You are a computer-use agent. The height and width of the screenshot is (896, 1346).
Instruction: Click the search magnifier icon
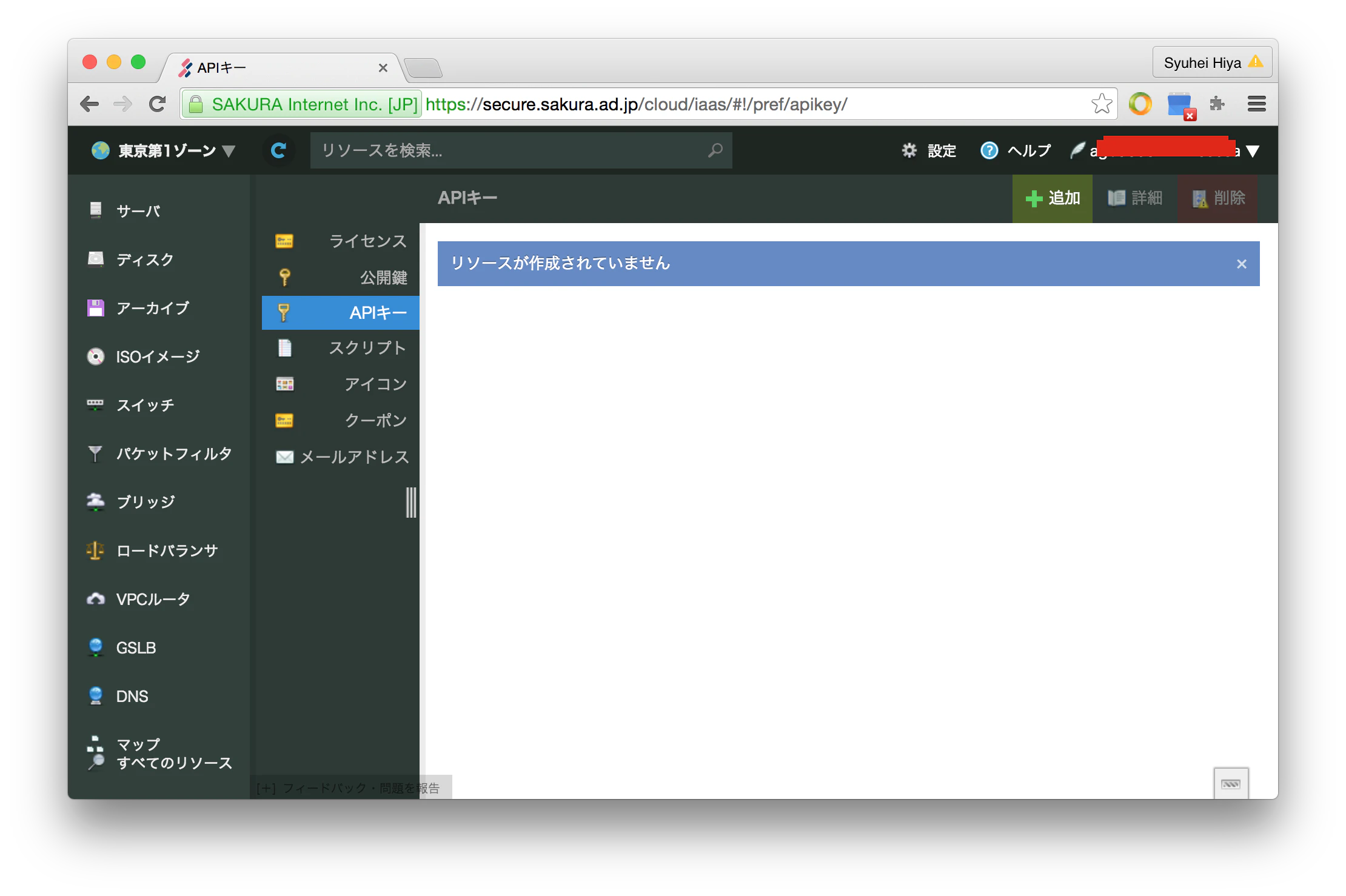click(x=715, y=150)
